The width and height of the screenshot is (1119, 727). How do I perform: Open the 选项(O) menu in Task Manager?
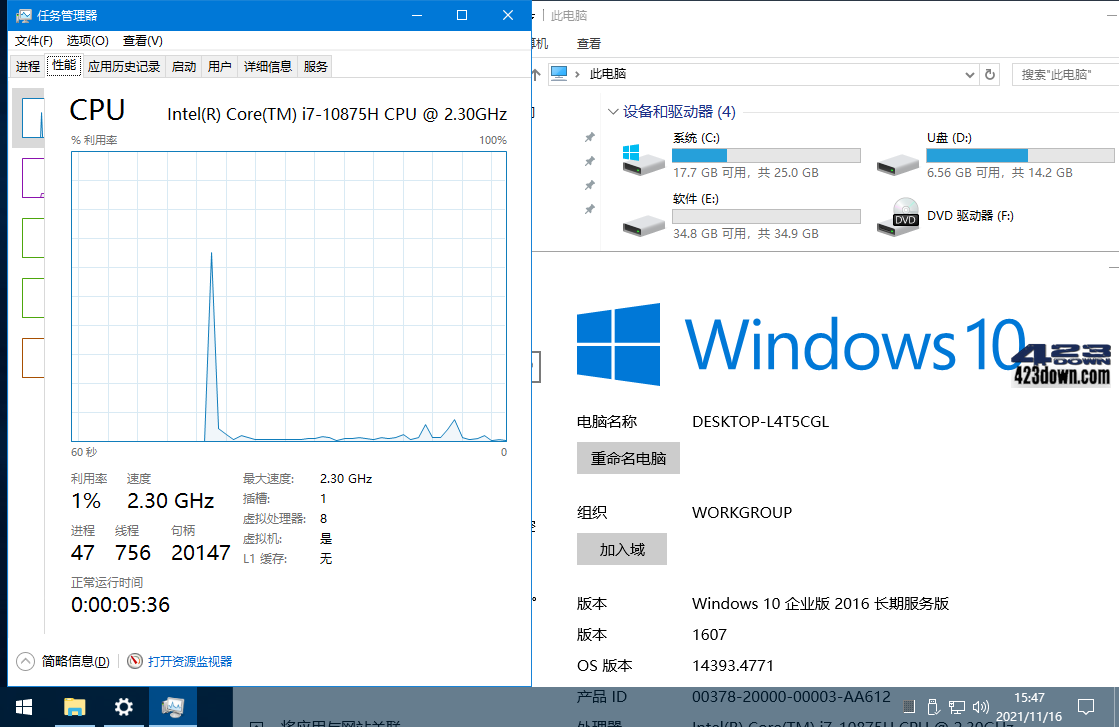tap(88, 41)
